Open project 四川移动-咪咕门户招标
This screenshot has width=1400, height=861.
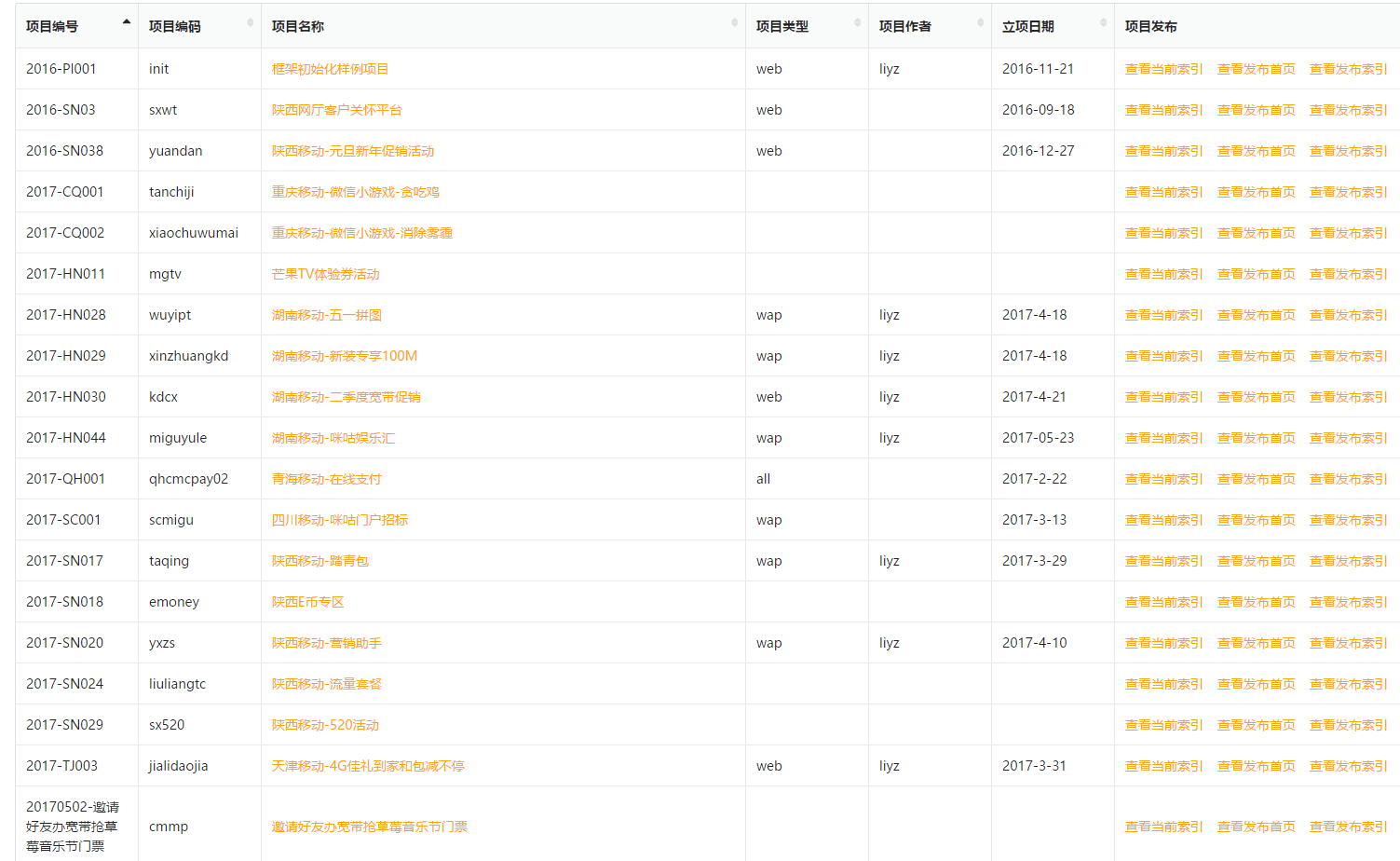pyautogui.click(x=340, y=520)
